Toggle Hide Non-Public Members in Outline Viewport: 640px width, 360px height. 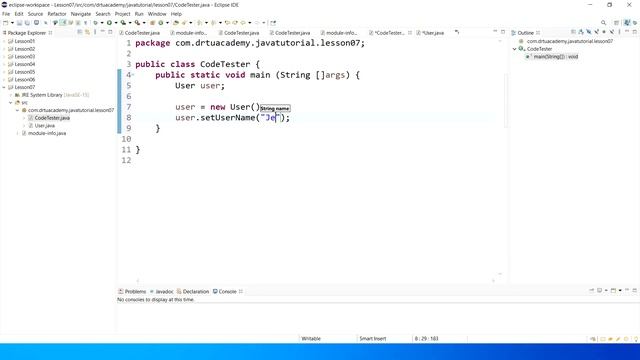pyautogui.click(x=604, y=32)
